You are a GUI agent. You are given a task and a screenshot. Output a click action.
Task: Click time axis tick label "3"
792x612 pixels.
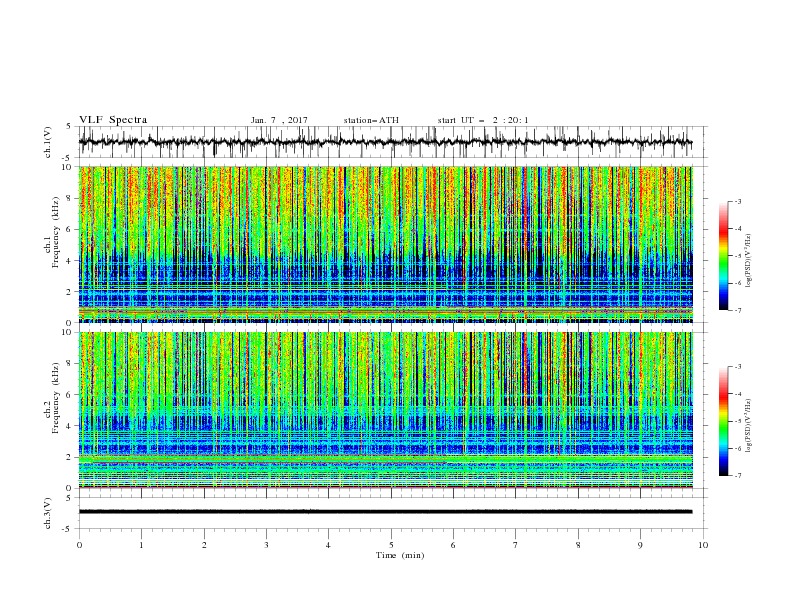click(266, 545)
